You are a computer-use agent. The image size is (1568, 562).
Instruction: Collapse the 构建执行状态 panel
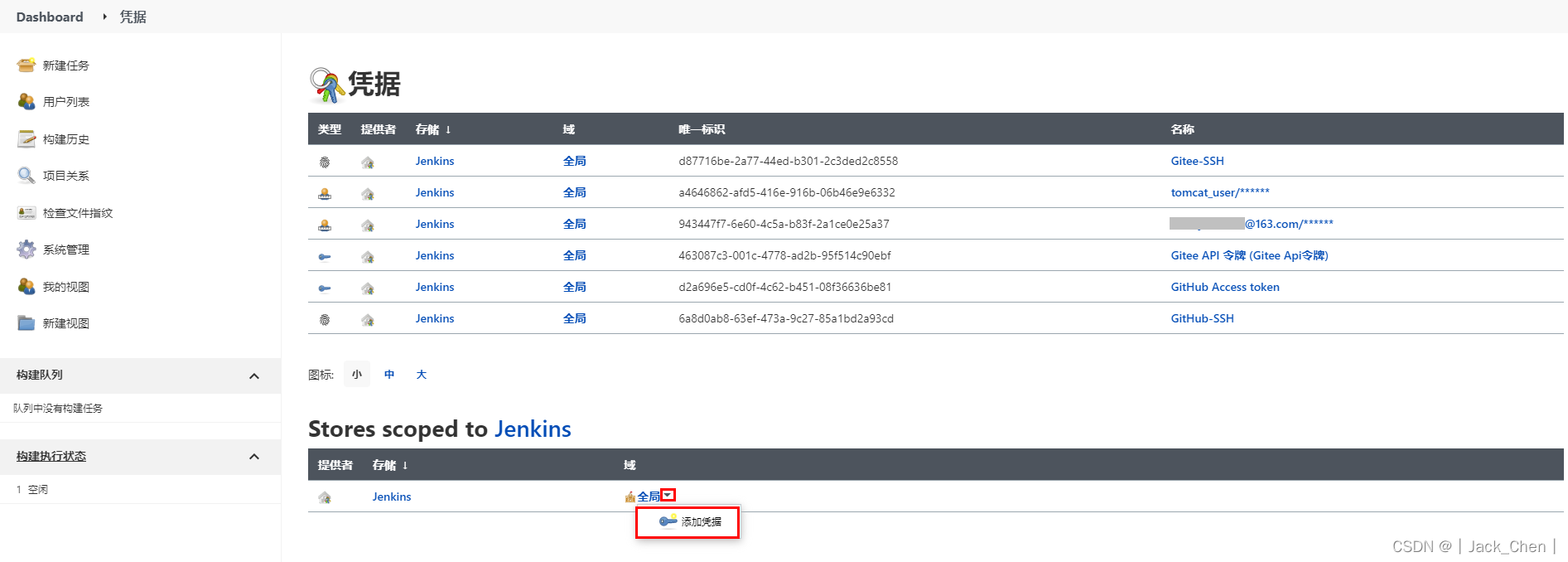254,457
